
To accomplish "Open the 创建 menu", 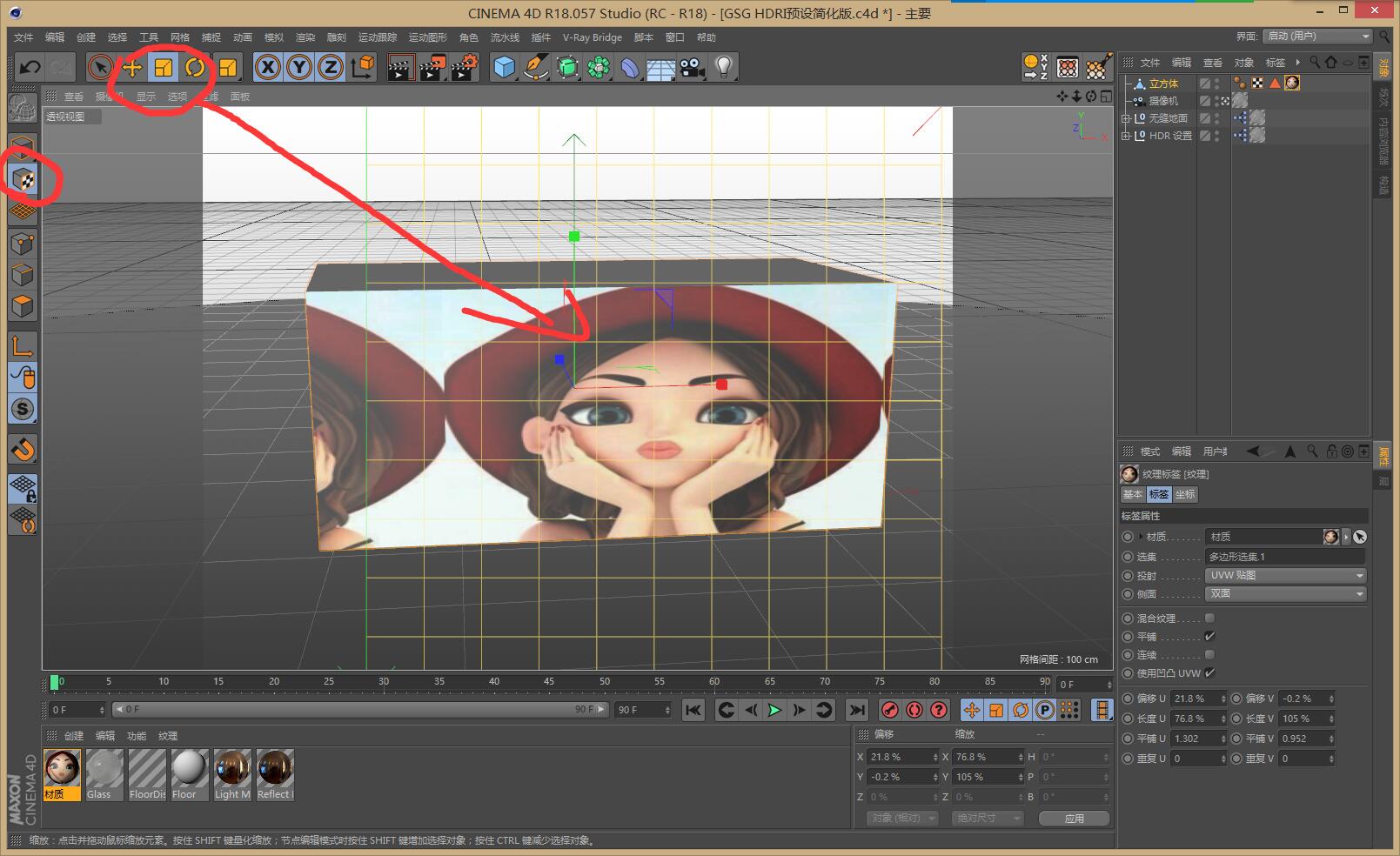I will (x=86, y=37).
